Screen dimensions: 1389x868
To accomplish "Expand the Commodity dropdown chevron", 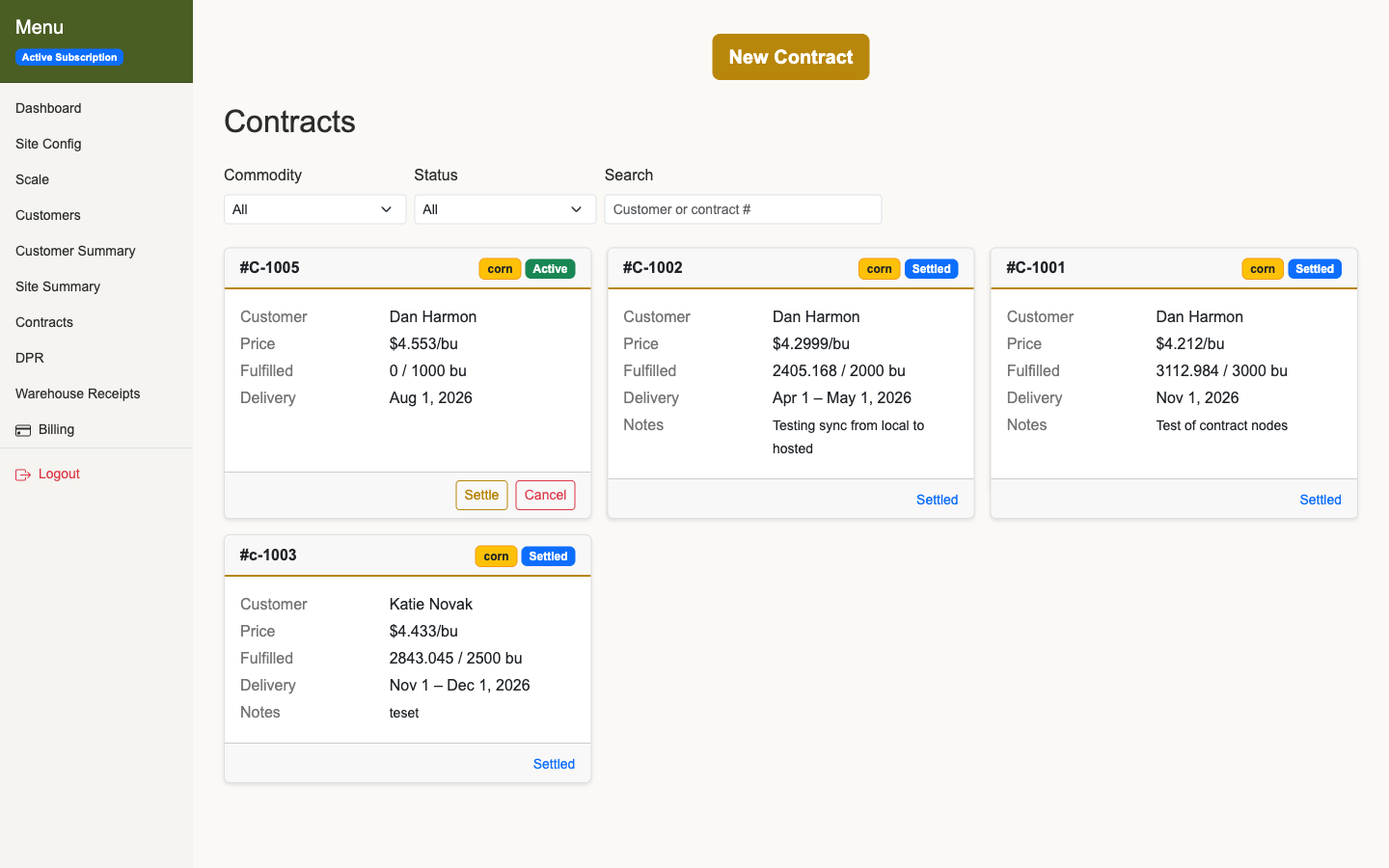I will pos(389,209).
